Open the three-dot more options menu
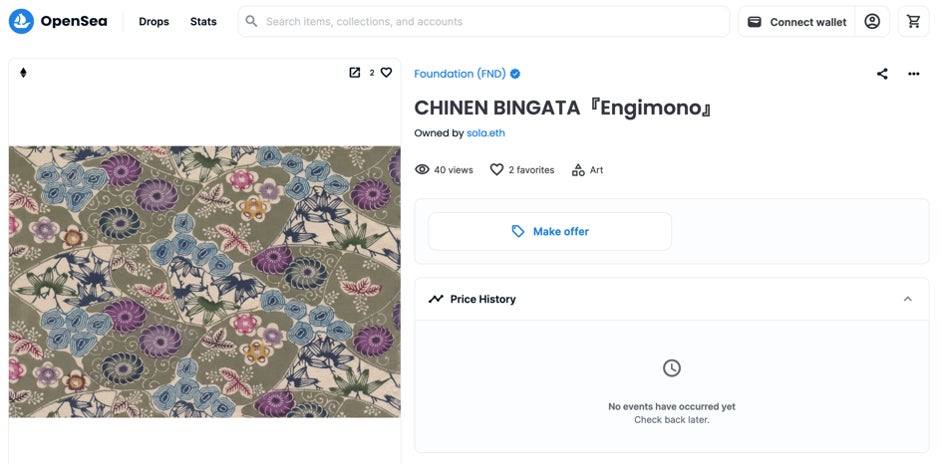The width and height of the screenshot is (947, 467). click(913, 74)
